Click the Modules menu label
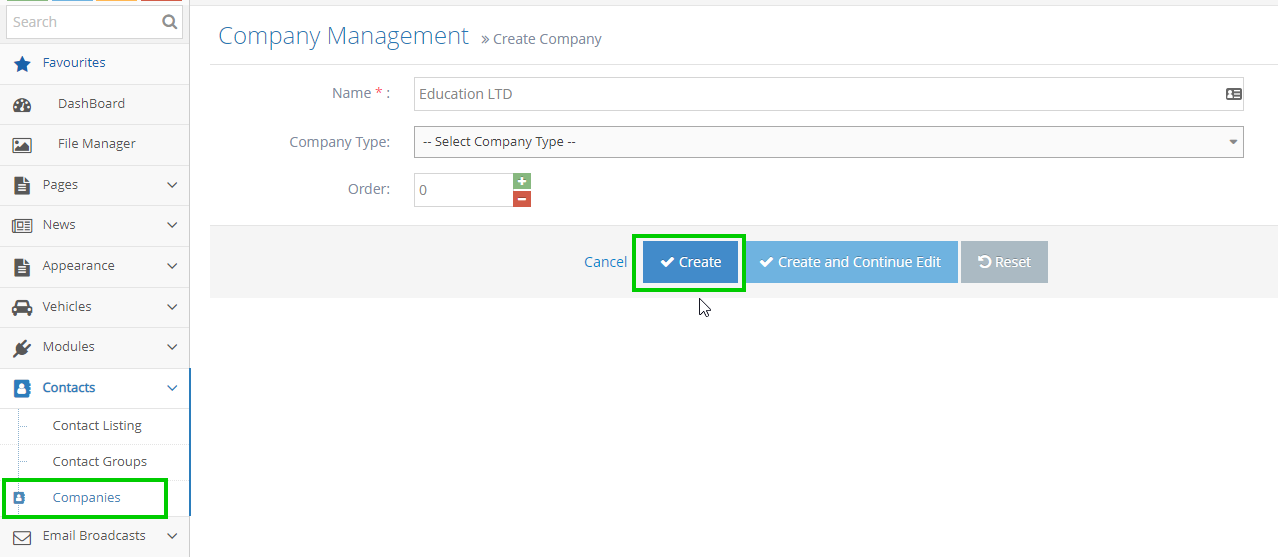The image size is (1278, 557). (x=69, y=347)
